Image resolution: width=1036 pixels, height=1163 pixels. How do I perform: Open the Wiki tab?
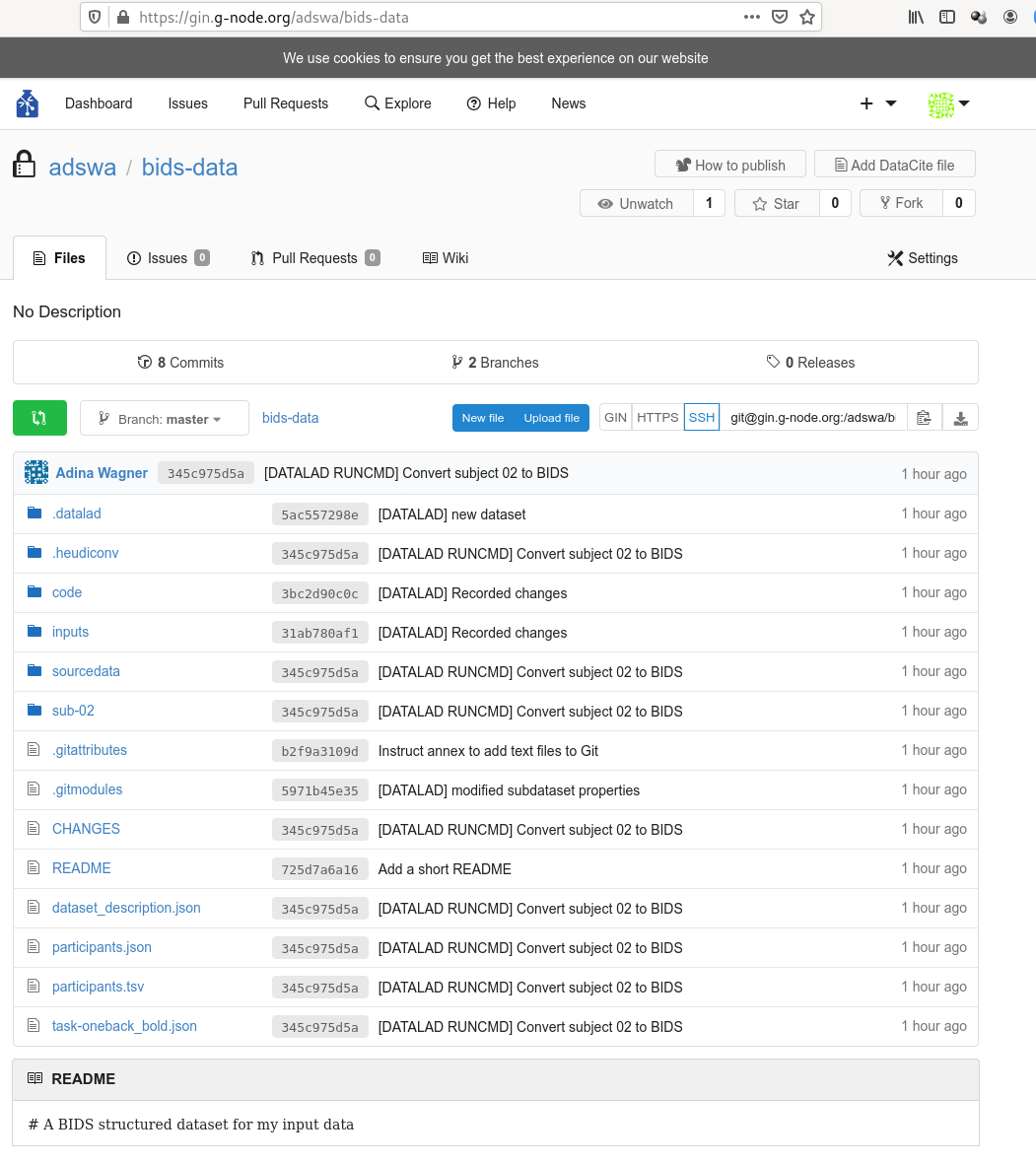tap(446, 258)
